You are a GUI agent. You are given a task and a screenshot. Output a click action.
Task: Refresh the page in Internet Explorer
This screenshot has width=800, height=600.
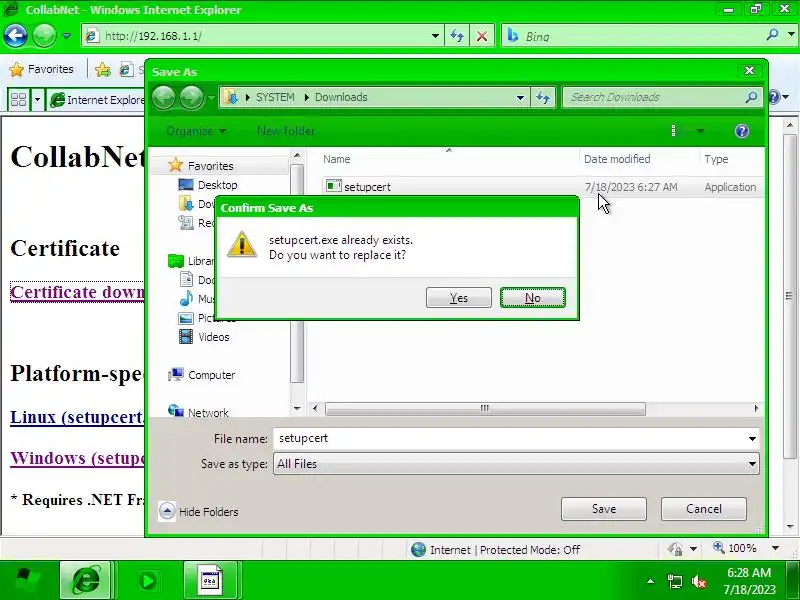coord(457,36)
